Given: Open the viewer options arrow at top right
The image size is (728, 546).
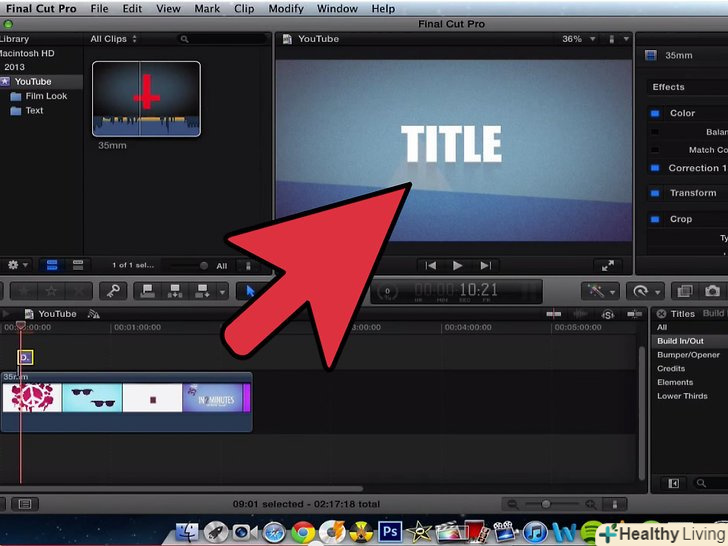Looking at the screenshot, I should point(626,39).
